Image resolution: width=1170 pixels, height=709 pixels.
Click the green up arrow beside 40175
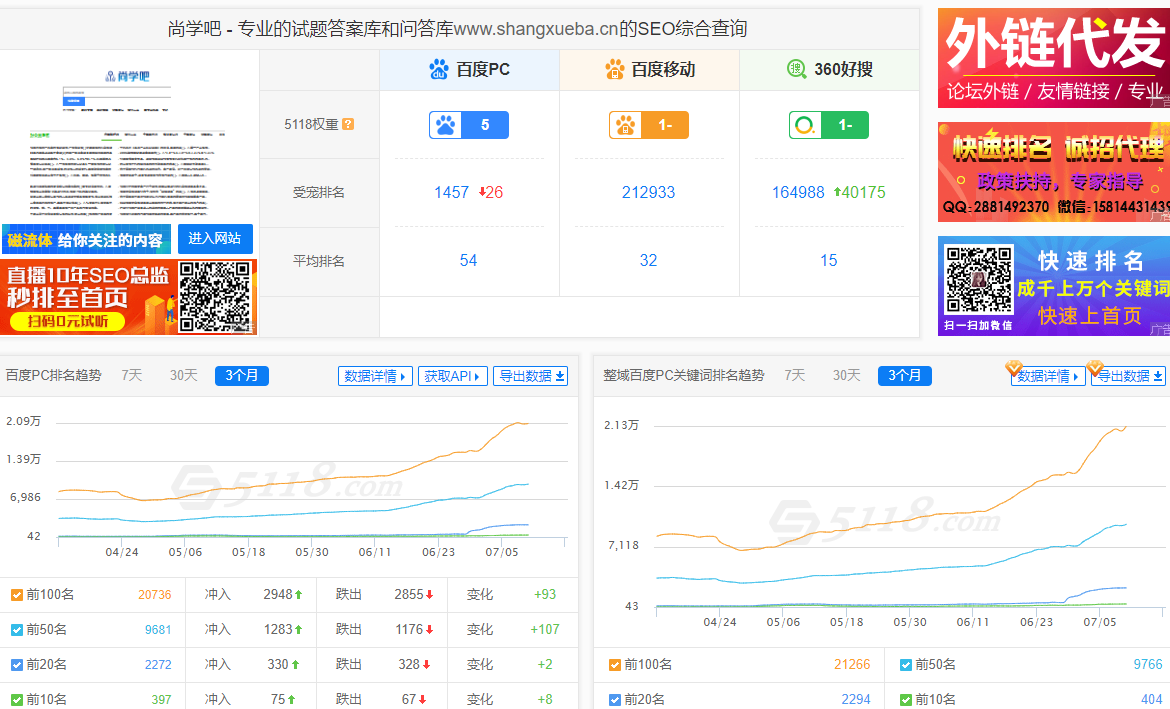click(x=837, y=193)
